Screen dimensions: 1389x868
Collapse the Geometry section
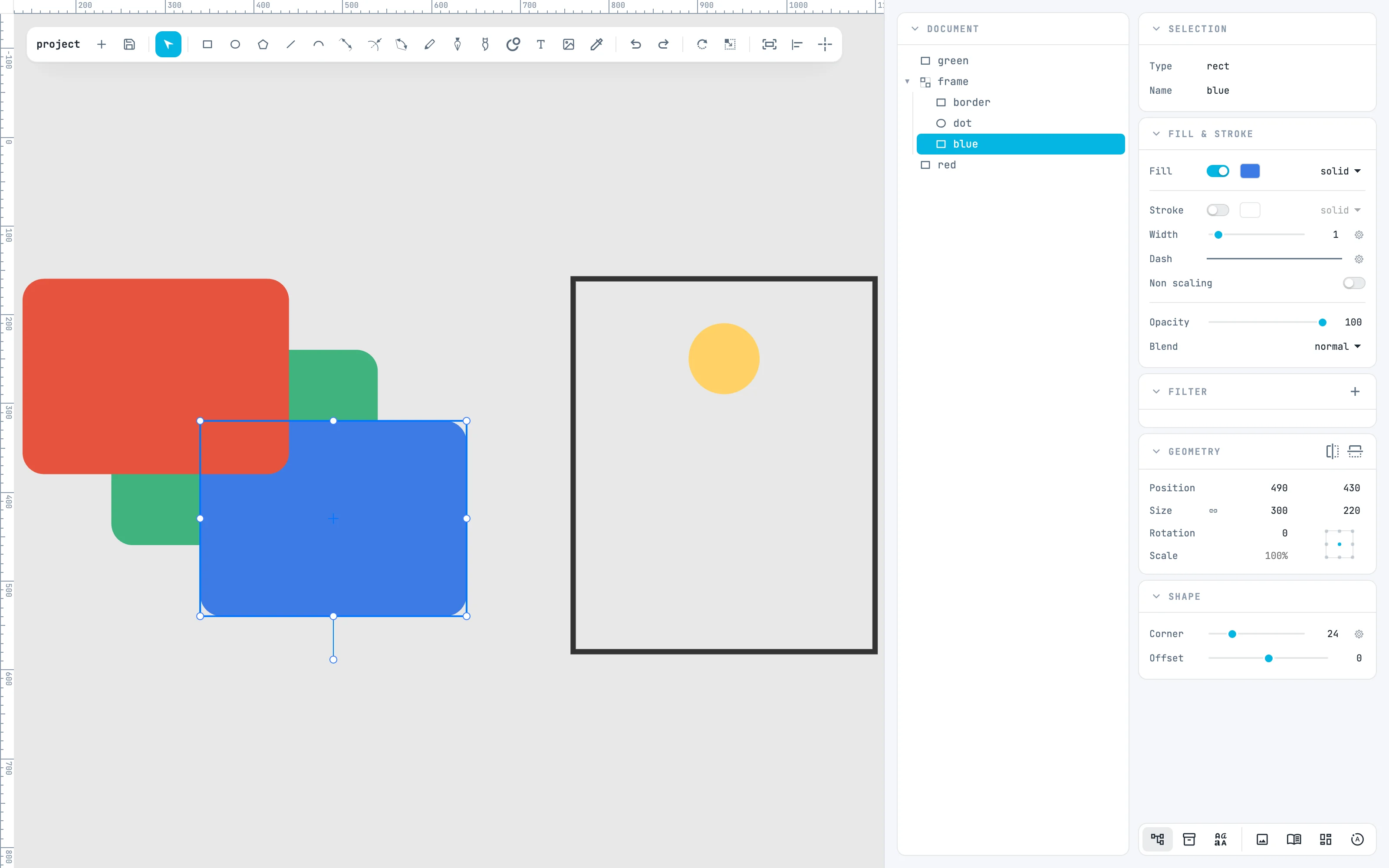pyautogui.click(x=1156, y=451)
